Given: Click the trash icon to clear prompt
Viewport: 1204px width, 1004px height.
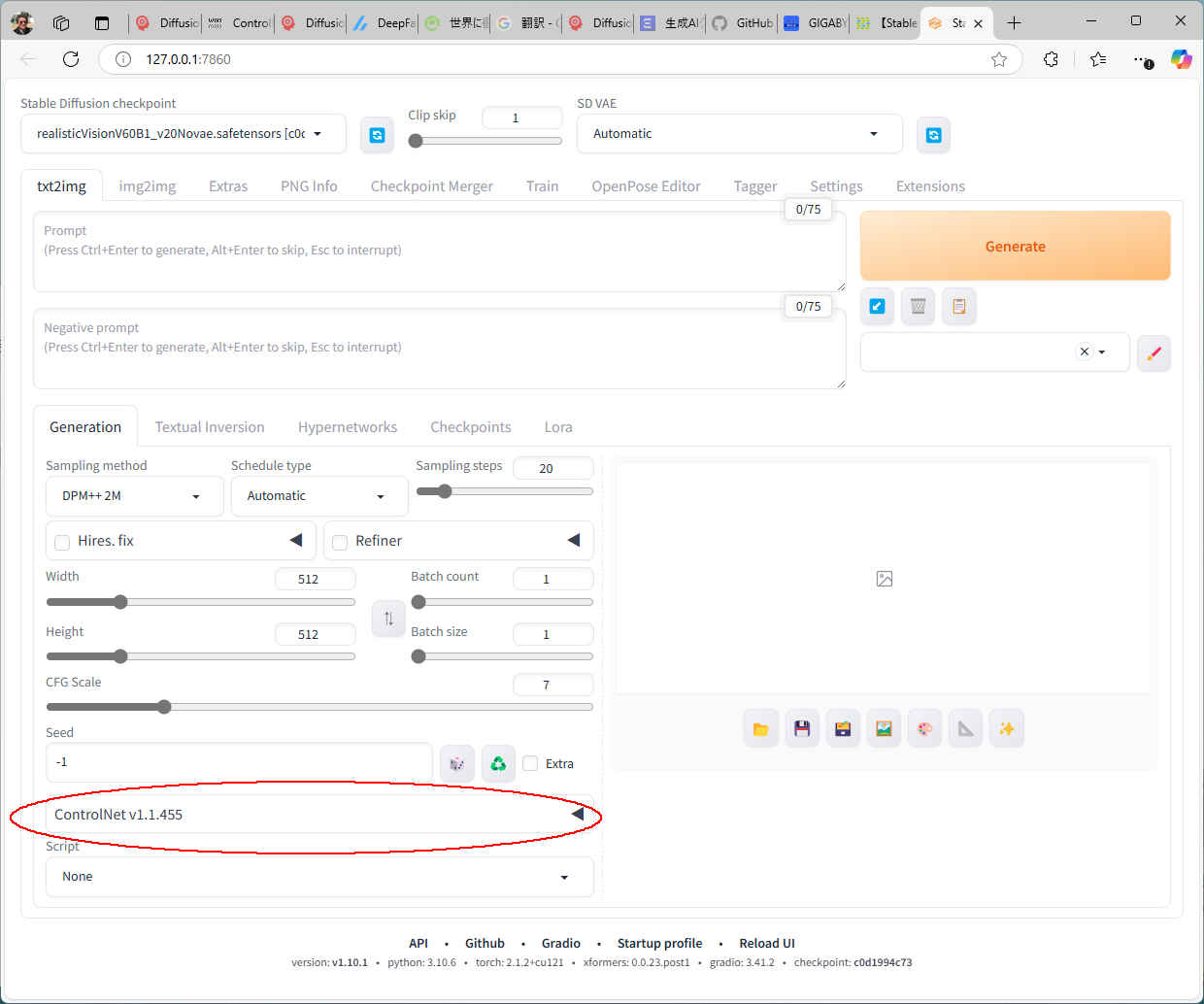Looking at the screenshot, I should pos(918,307).
